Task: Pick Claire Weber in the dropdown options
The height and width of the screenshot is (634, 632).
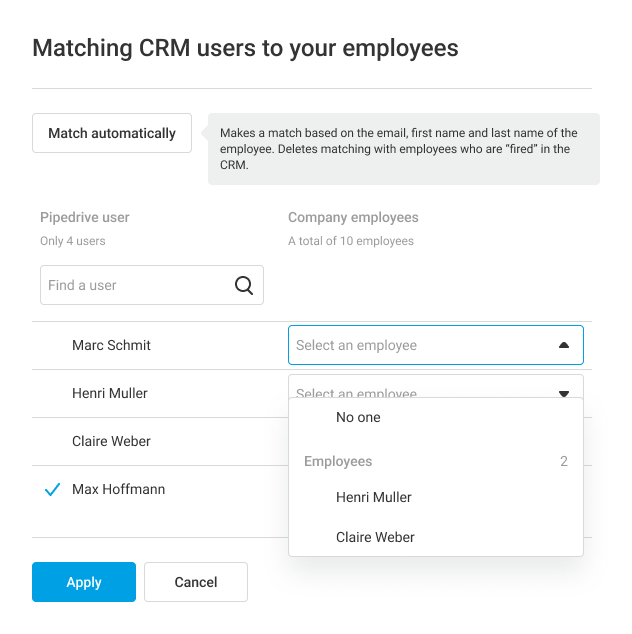Action: [x=375, y=537]
